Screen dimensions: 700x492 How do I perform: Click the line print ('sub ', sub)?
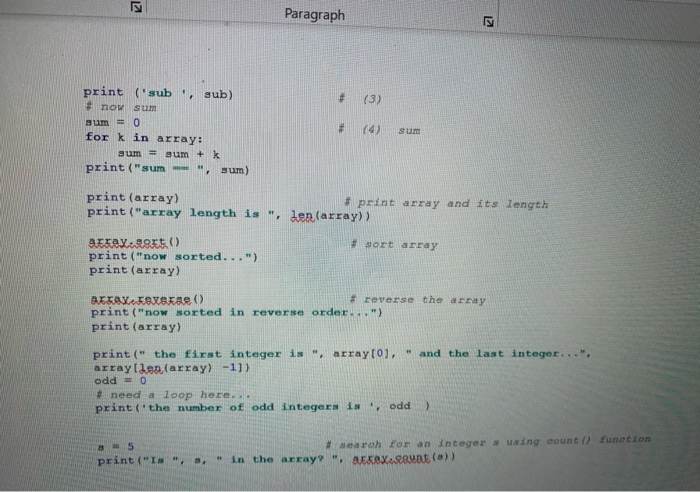(x=158, y=93)
